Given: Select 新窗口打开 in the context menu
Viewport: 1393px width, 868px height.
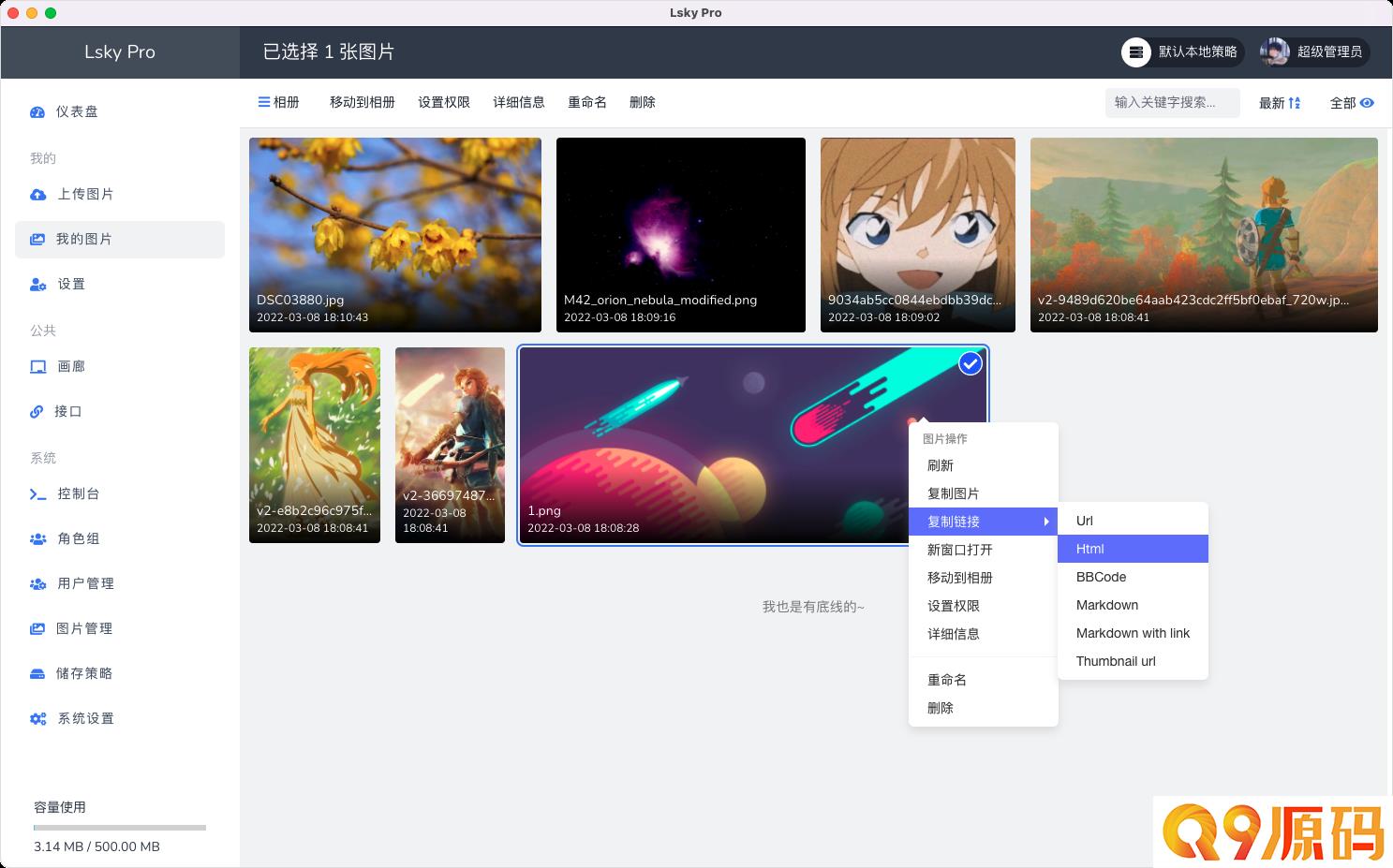Looking at the screenshot, I should (x=984, y=550).
